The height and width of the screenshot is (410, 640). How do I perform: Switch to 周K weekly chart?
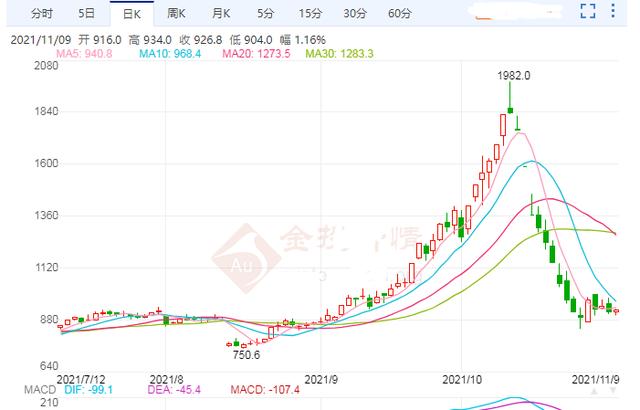click(177, 14)
